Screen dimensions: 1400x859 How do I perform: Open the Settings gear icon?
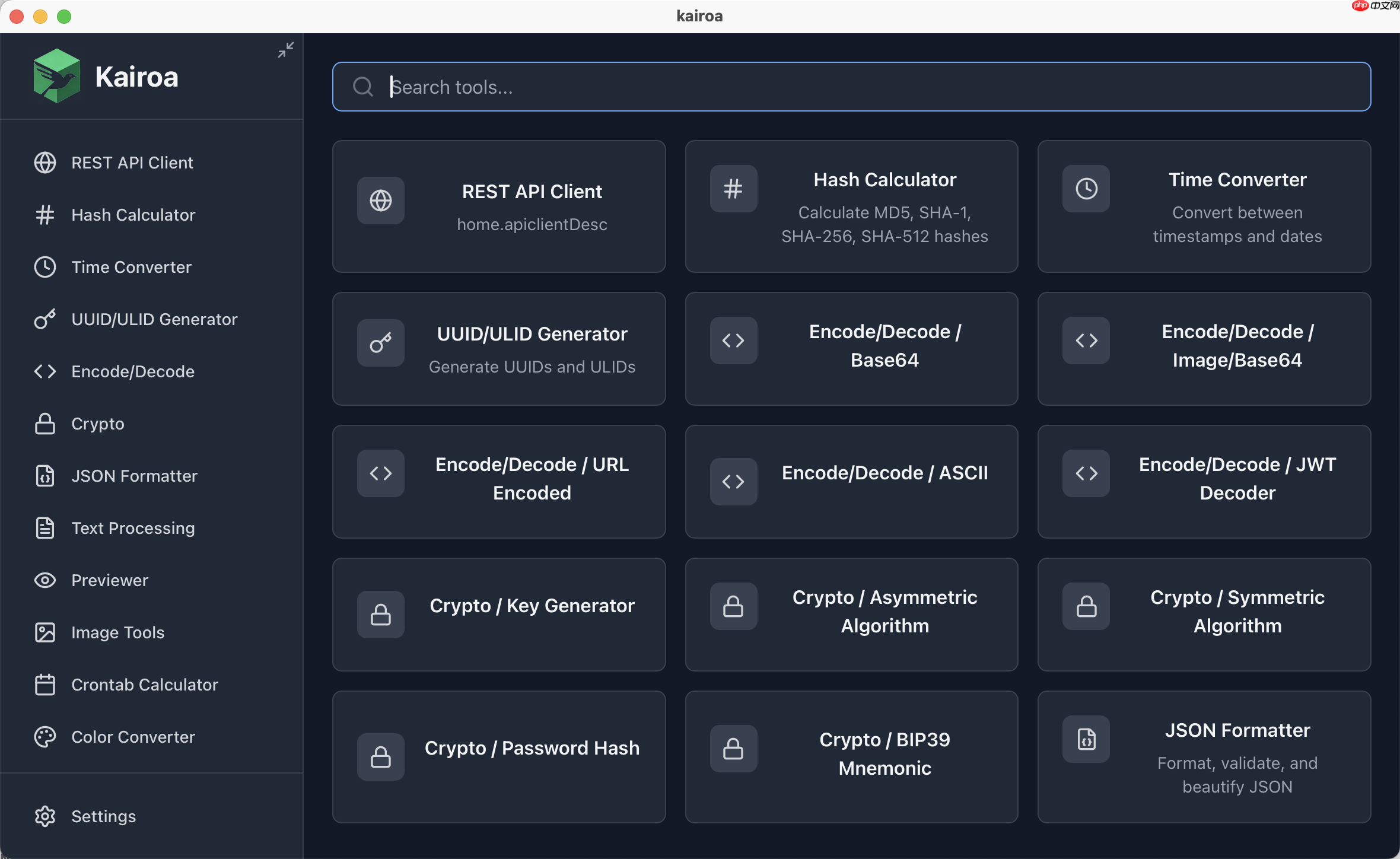[x=44, y=816]
